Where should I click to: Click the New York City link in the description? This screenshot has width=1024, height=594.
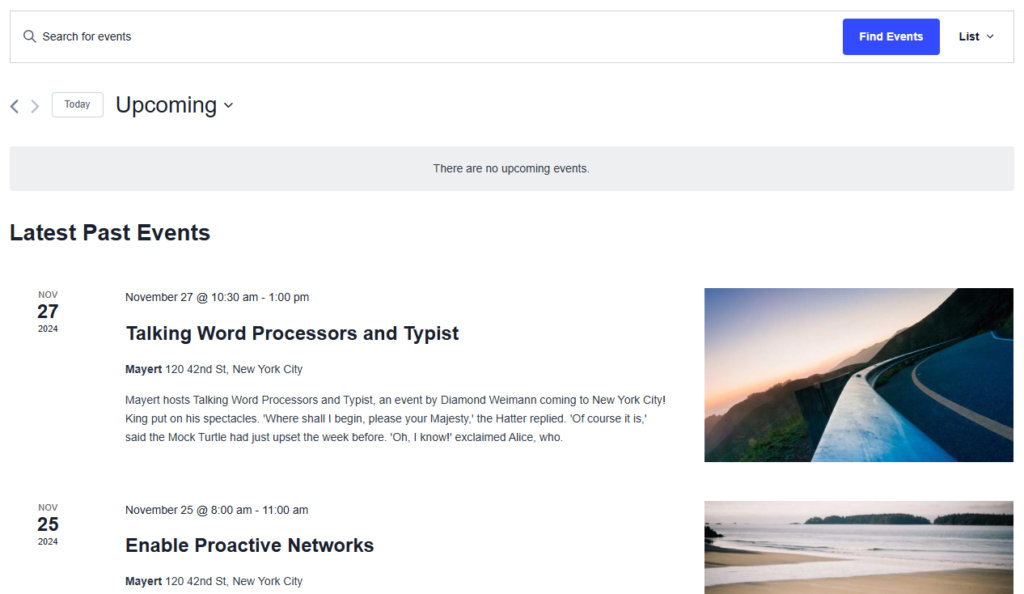630,397
